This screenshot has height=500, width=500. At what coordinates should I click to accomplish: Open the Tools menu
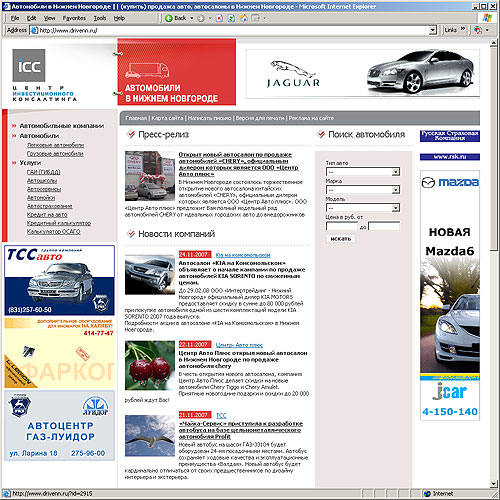(x=100, y=18)
